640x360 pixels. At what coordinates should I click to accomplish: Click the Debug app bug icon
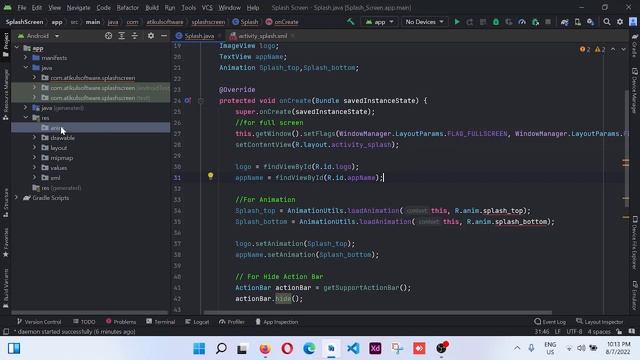496,22
